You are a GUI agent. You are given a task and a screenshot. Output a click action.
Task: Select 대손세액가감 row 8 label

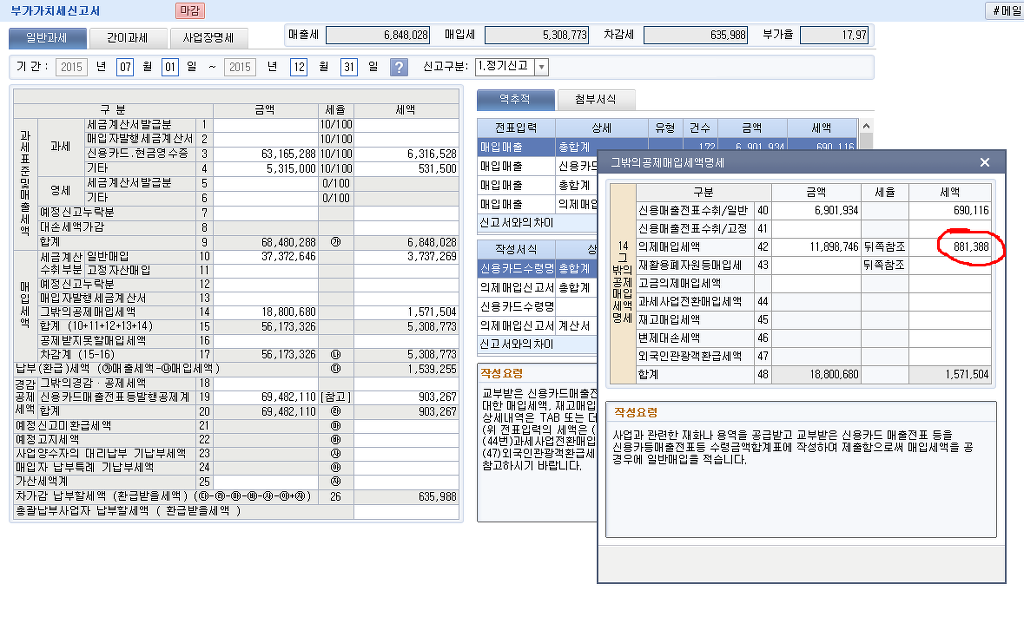click(72, 227)
